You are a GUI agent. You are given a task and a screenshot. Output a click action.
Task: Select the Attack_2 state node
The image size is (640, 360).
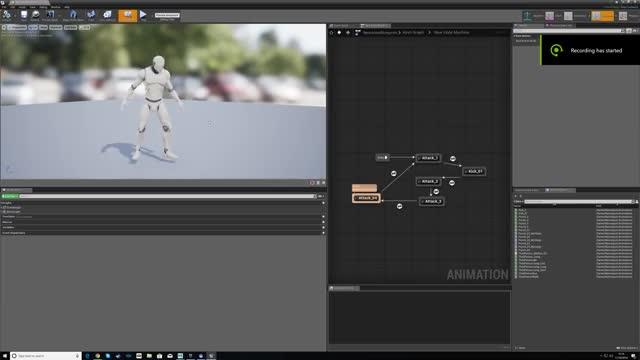click(428, 181)
